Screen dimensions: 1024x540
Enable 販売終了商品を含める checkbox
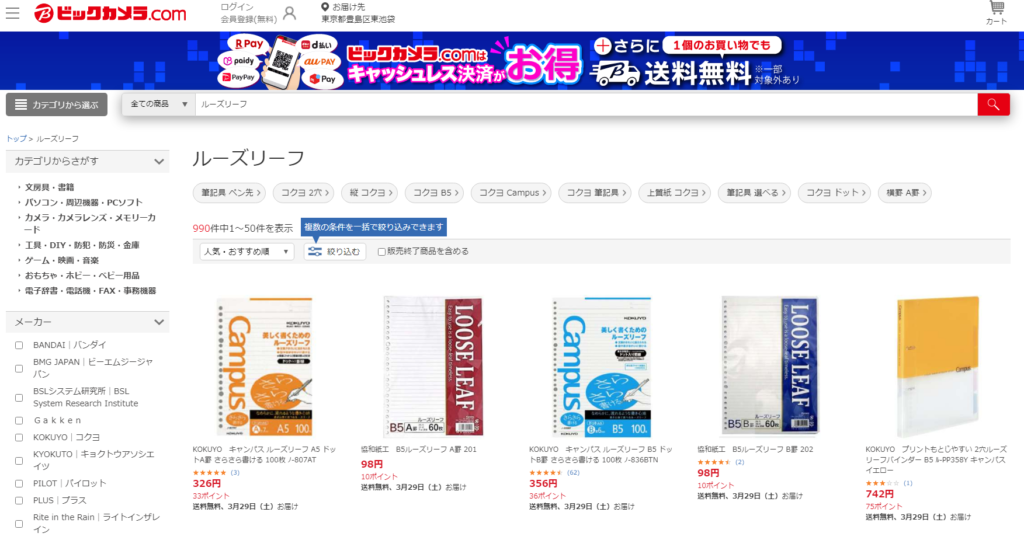pos(381,251)
